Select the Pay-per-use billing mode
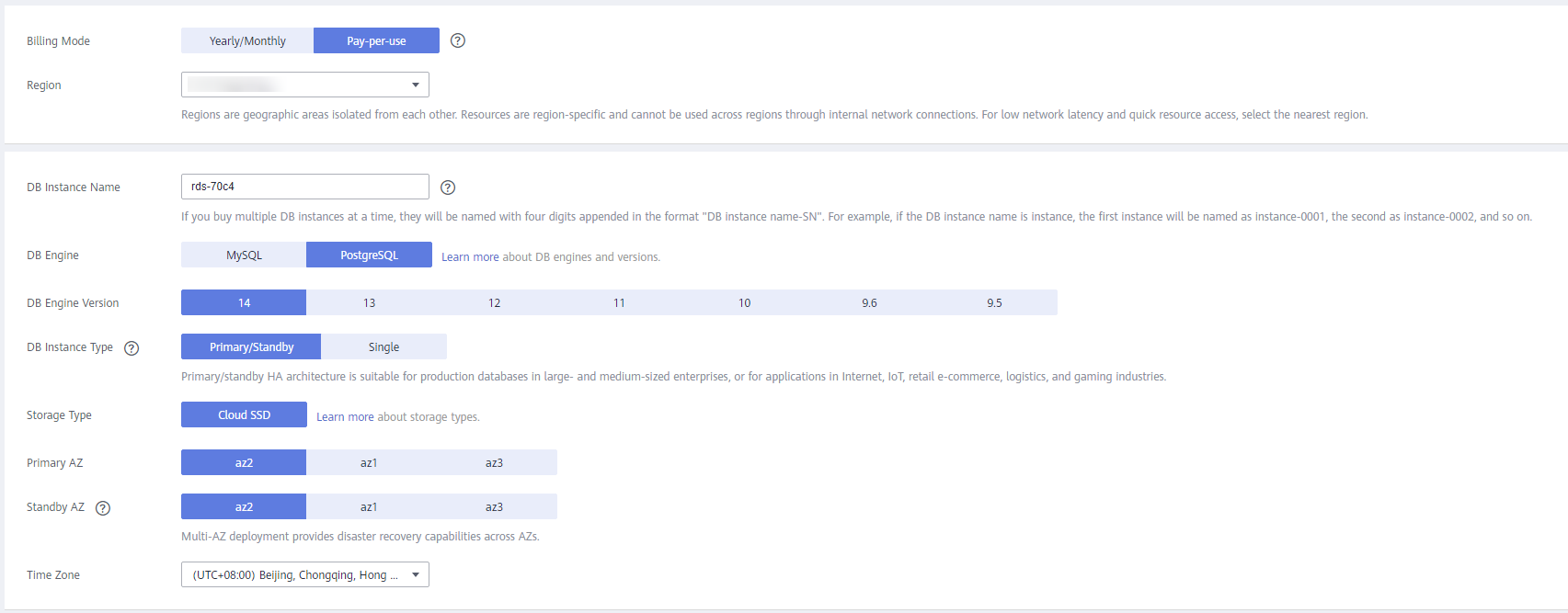The width and height of the screenshot is (1568, 613). coord(376,40)
